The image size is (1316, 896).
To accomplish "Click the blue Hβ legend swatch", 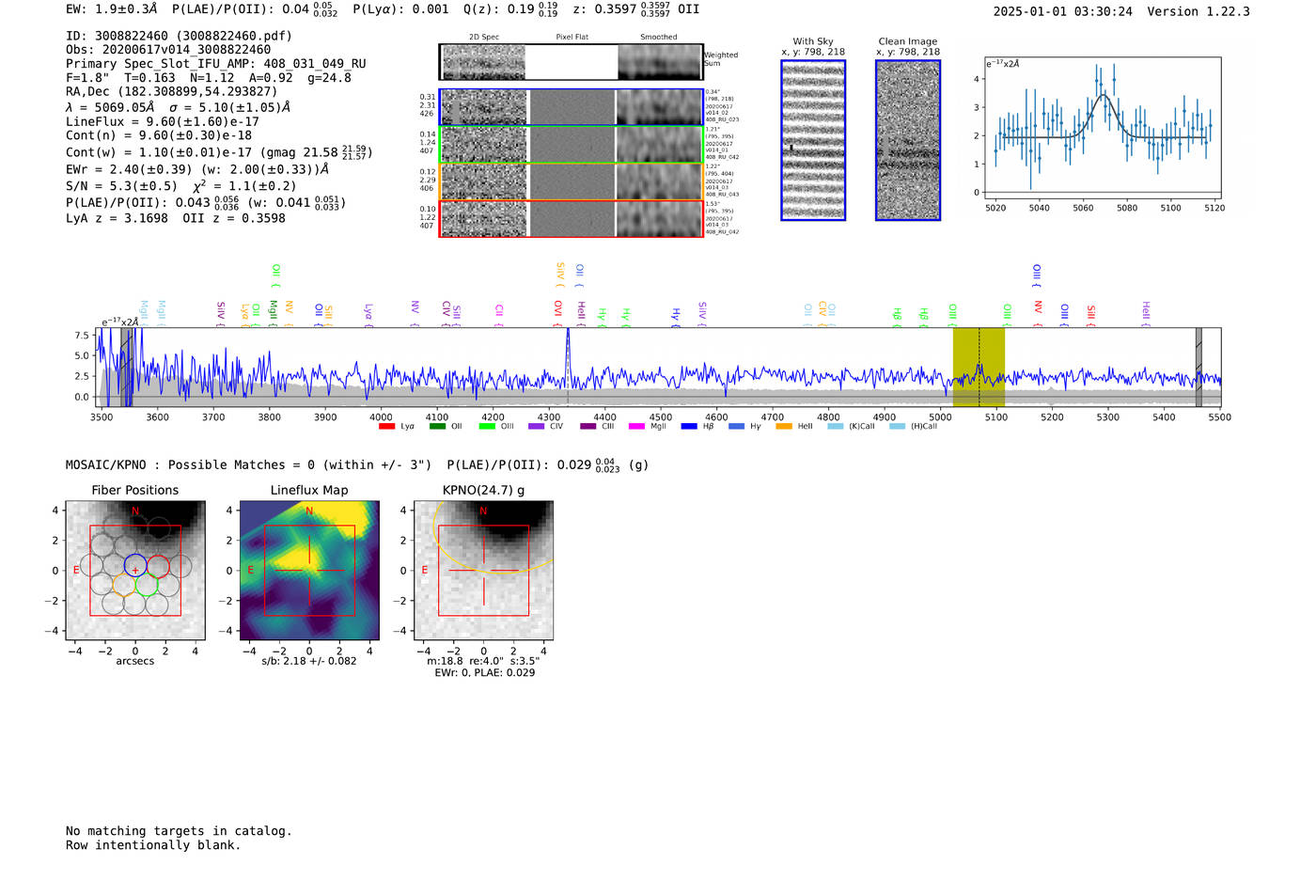I will point(689,427).
